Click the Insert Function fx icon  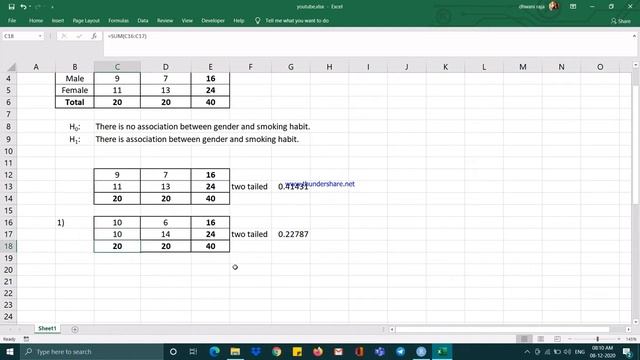tap(94, 36)
